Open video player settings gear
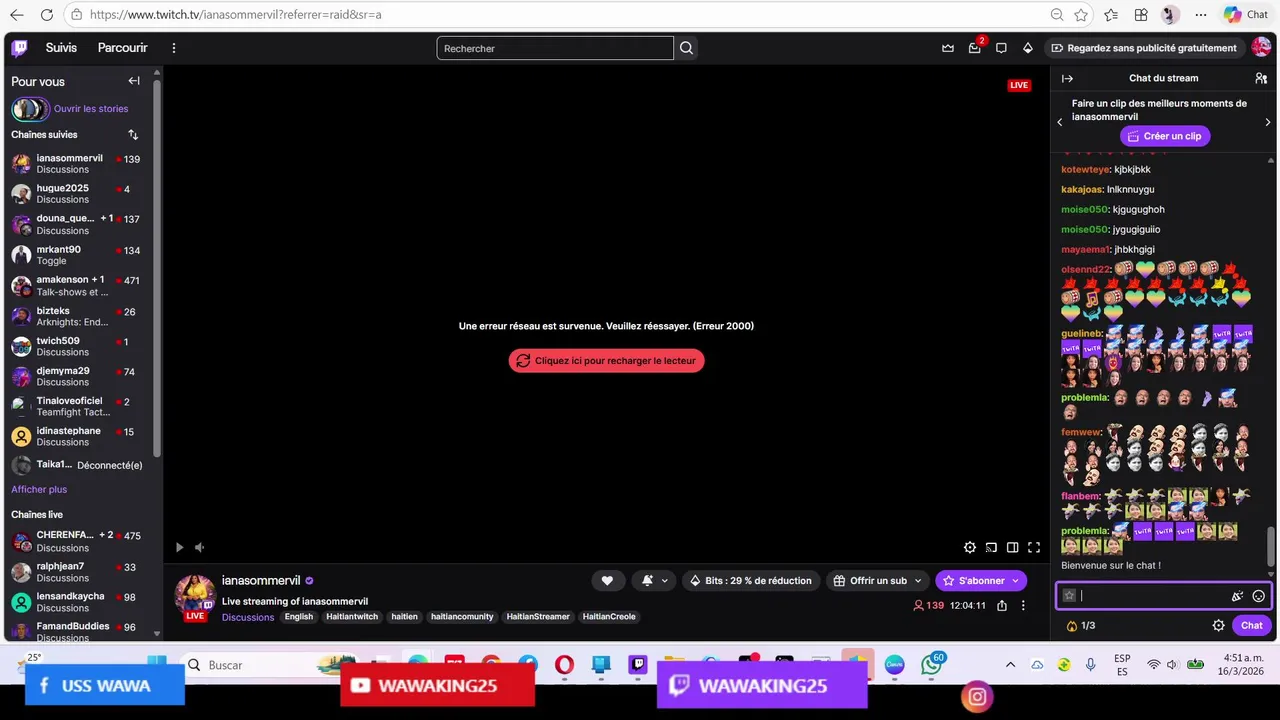 tap(970, 547)
